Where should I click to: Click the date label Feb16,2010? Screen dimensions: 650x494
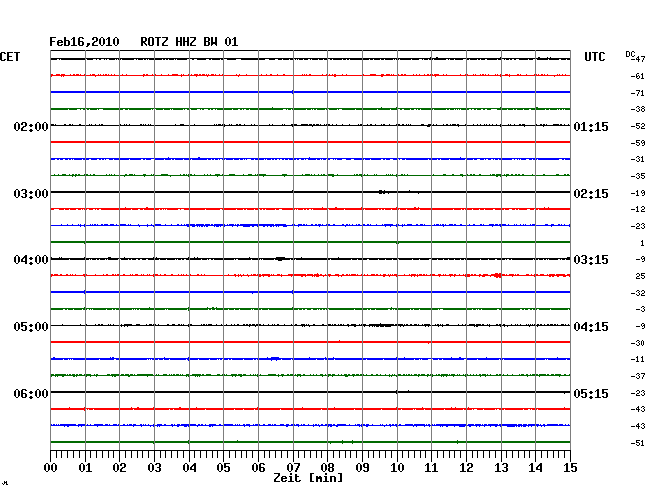[x=84, y=42]
